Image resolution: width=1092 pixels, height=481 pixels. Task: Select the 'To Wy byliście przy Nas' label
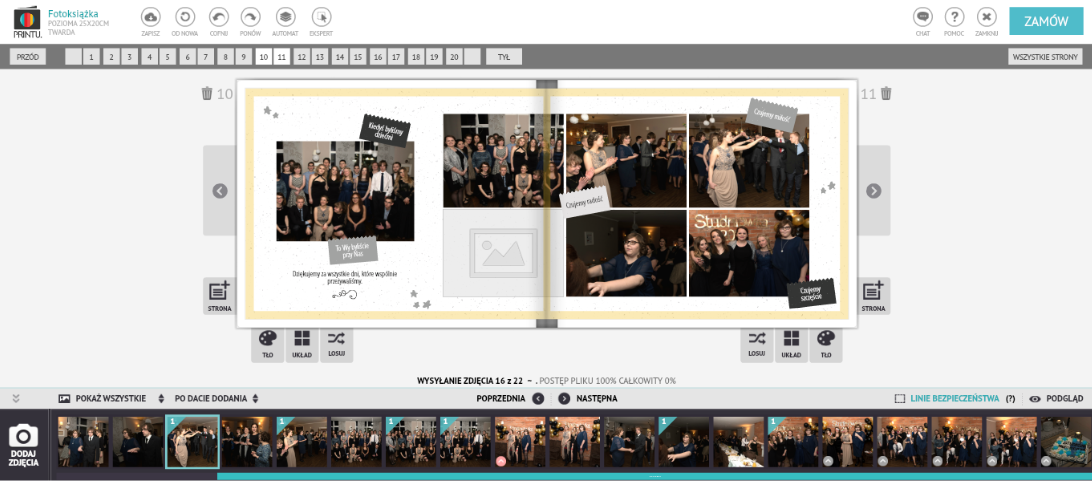[x=353, y=251]
